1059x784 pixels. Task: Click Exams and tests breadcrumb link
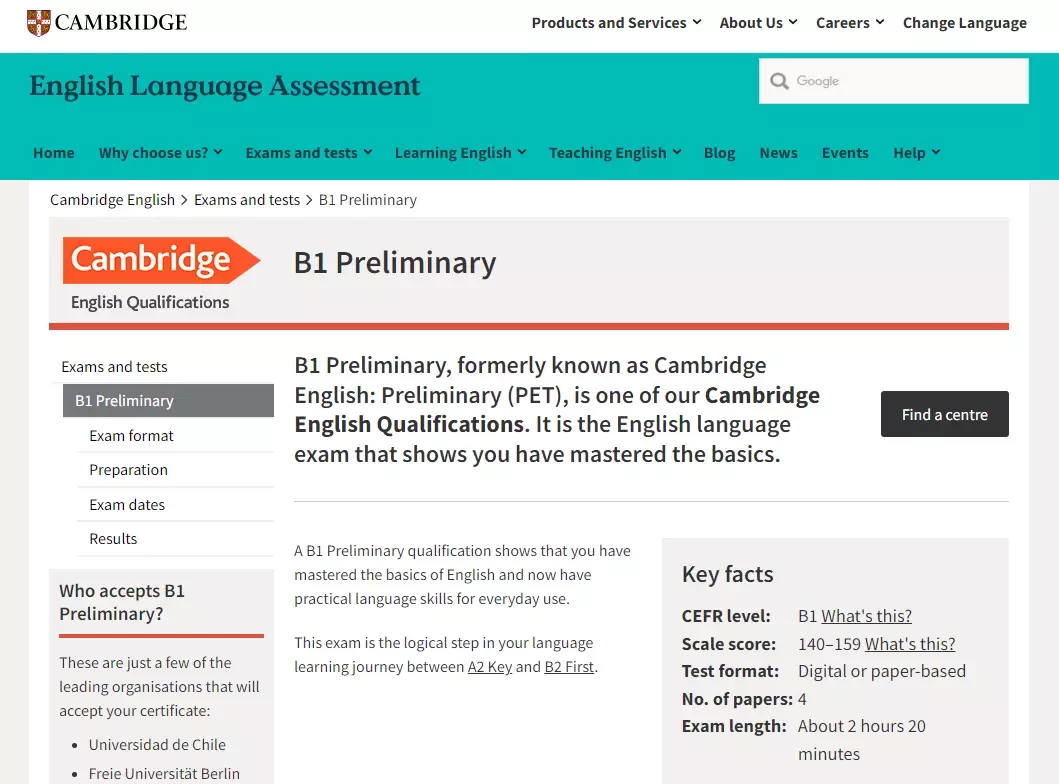tap(247, 200)
